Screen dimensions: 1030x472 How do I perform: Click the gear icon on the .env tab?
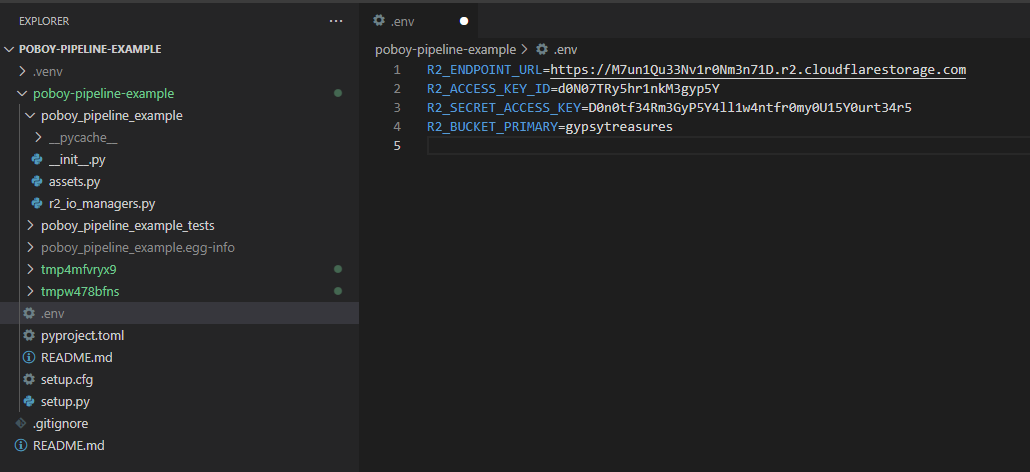point(379,20)
